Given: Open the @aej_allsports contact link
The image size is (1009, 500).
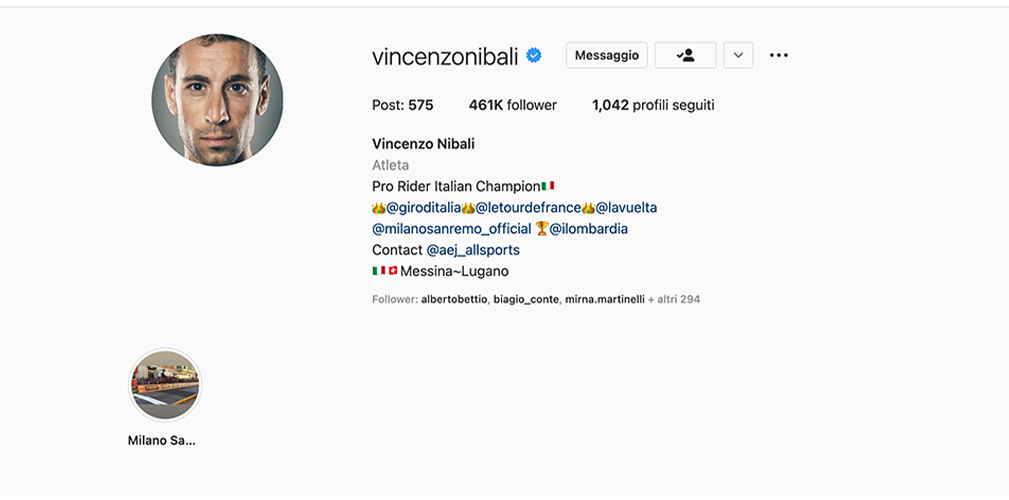Looking at the screenshot, I should [x=473, y=250].
